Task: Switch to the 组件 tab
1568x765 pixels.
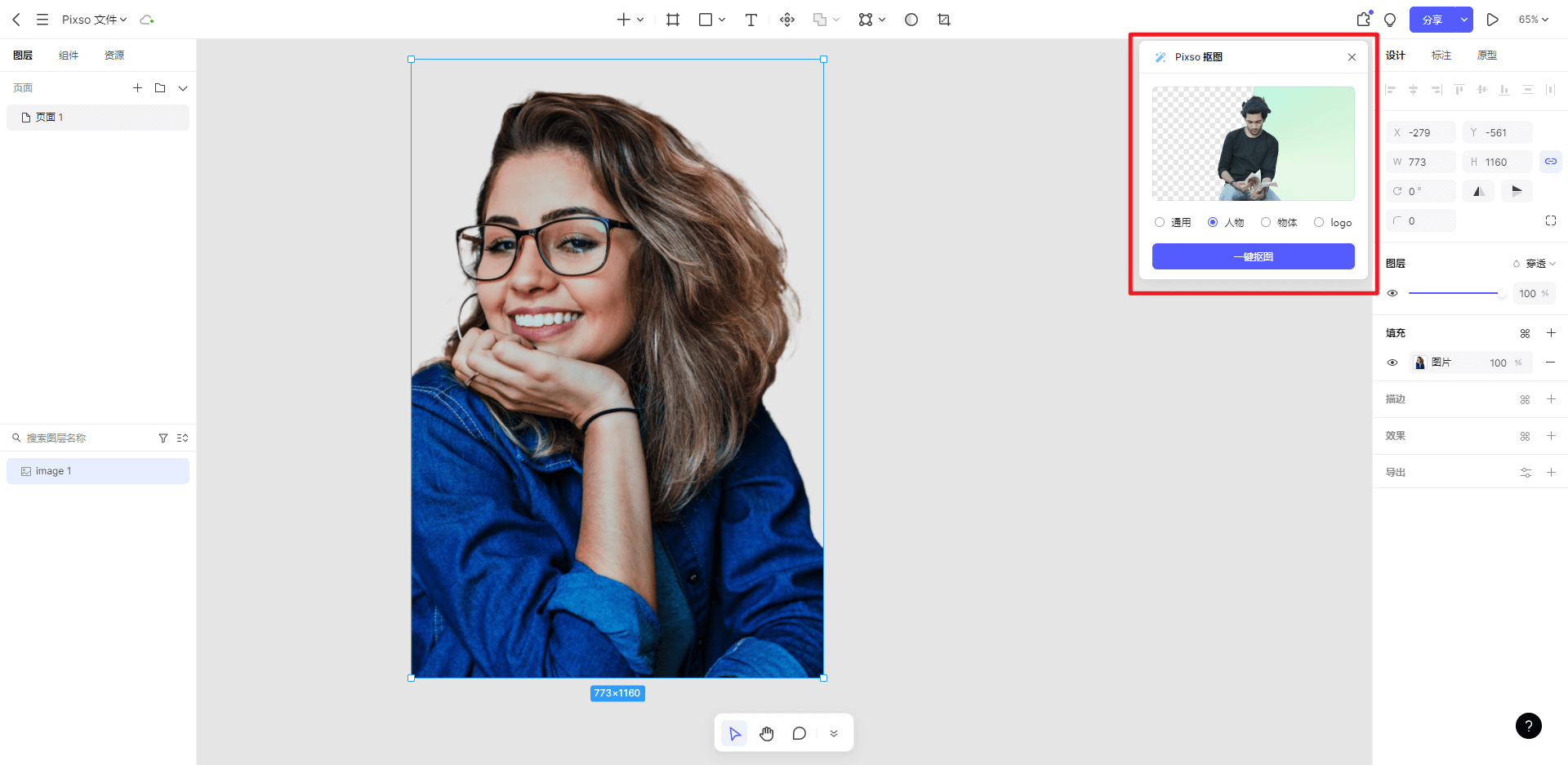Action: tap(69, 56)
